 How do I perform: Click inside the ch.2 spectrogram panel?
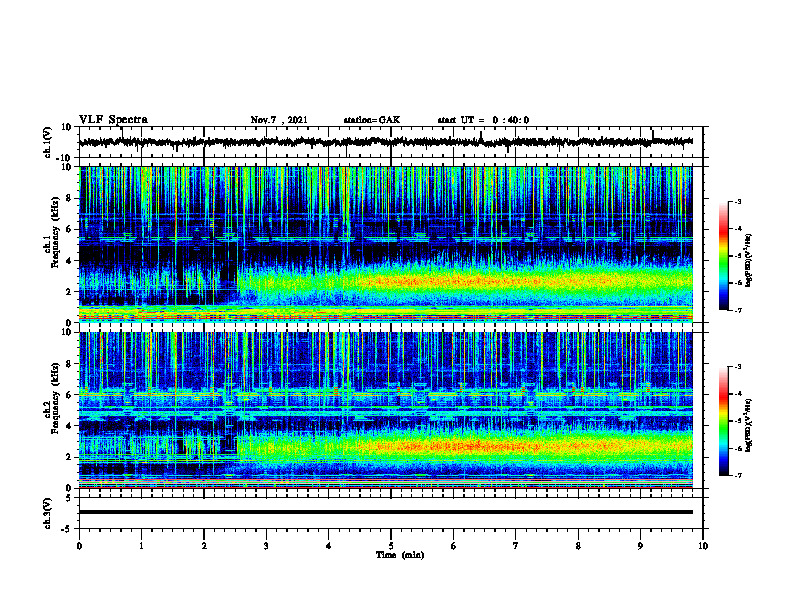point(385,410)
